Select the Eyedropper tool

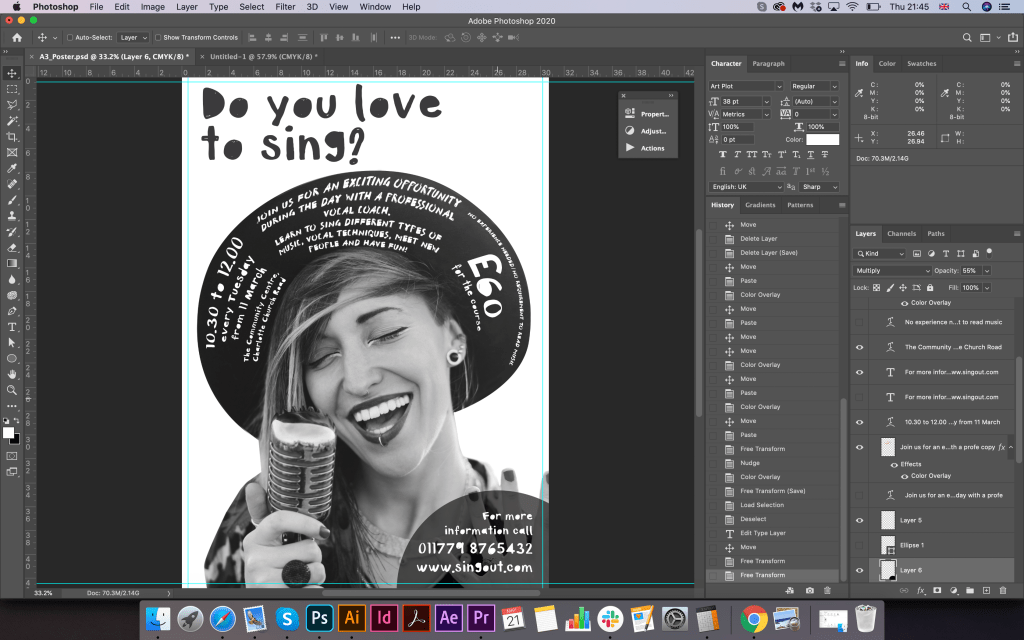(x=12, y=168)
